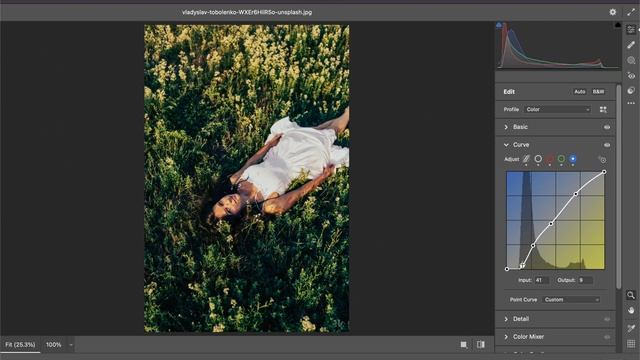Click the photo preview of woman
The image size is (640, 360).
tap(247, 178)
